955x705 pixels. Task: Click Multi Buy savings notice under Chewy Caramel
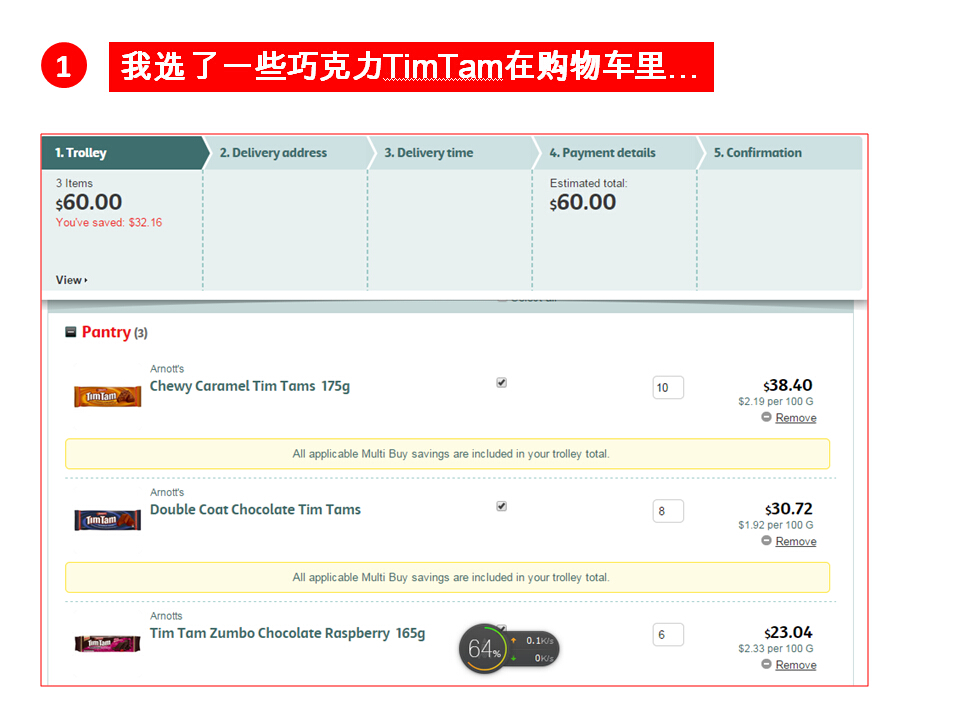click(448, 454)
